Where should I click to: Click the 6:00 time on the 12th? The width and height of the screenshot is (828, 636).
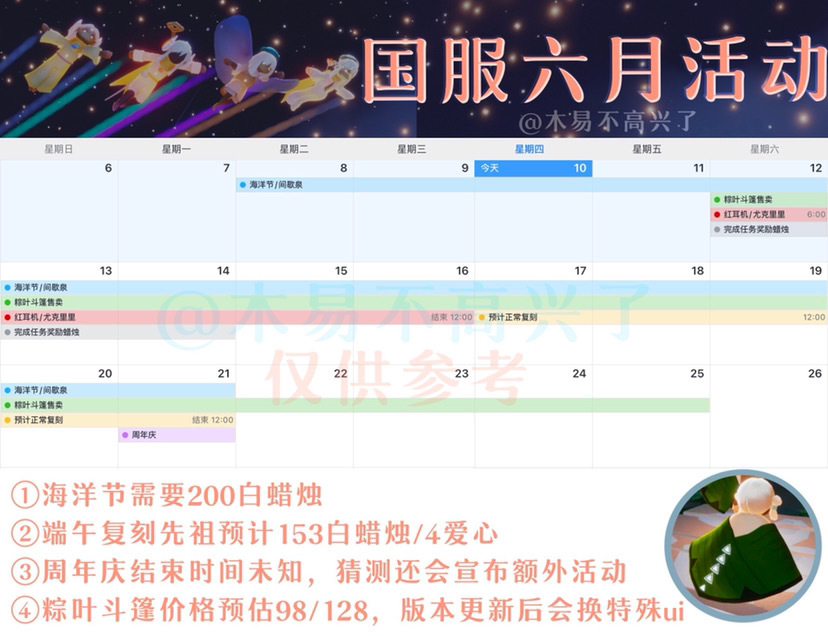tap(816, 214)
